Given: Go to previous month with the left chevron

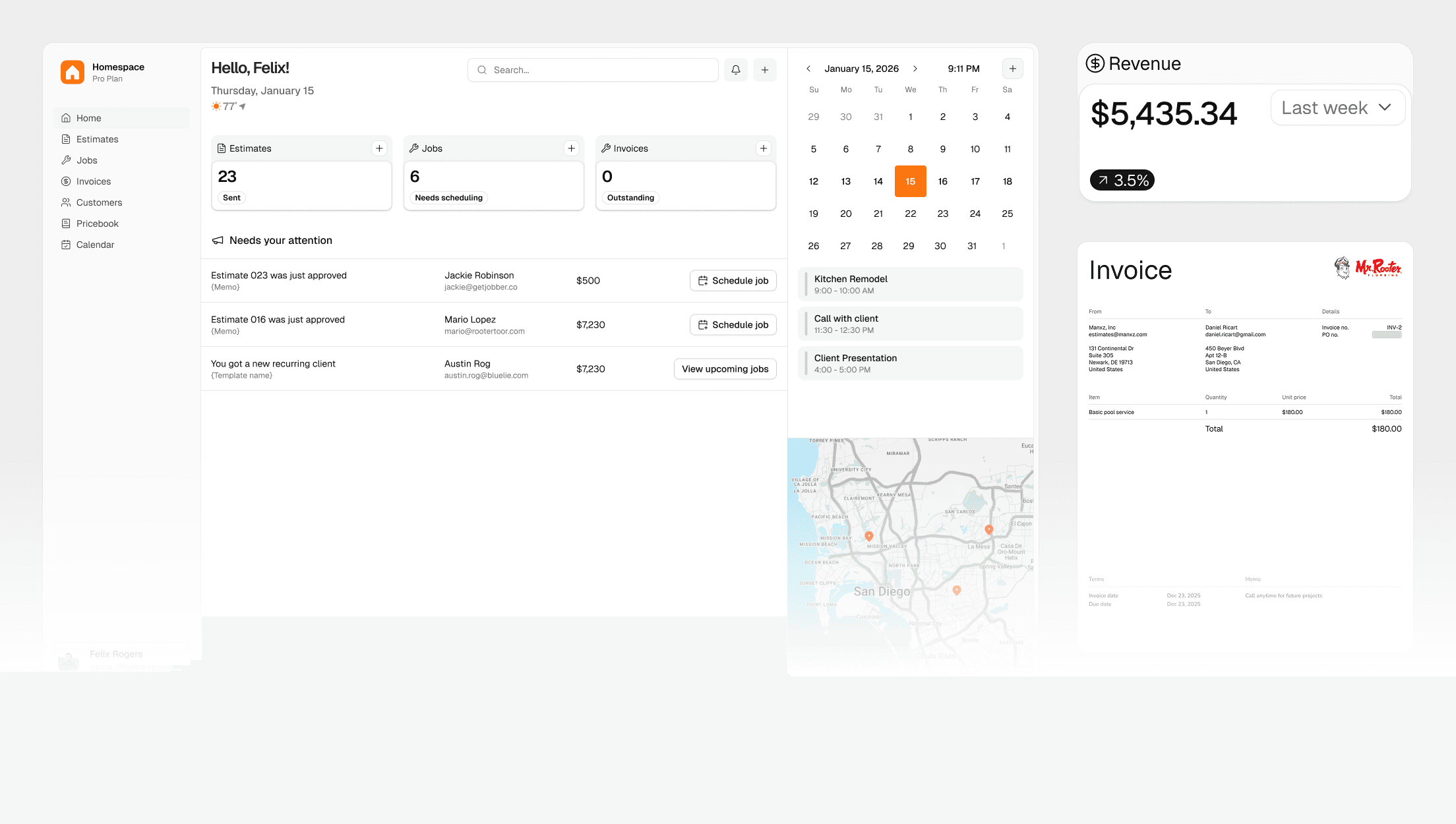Looking at the screenshot, I should click(x=808, y=68).
